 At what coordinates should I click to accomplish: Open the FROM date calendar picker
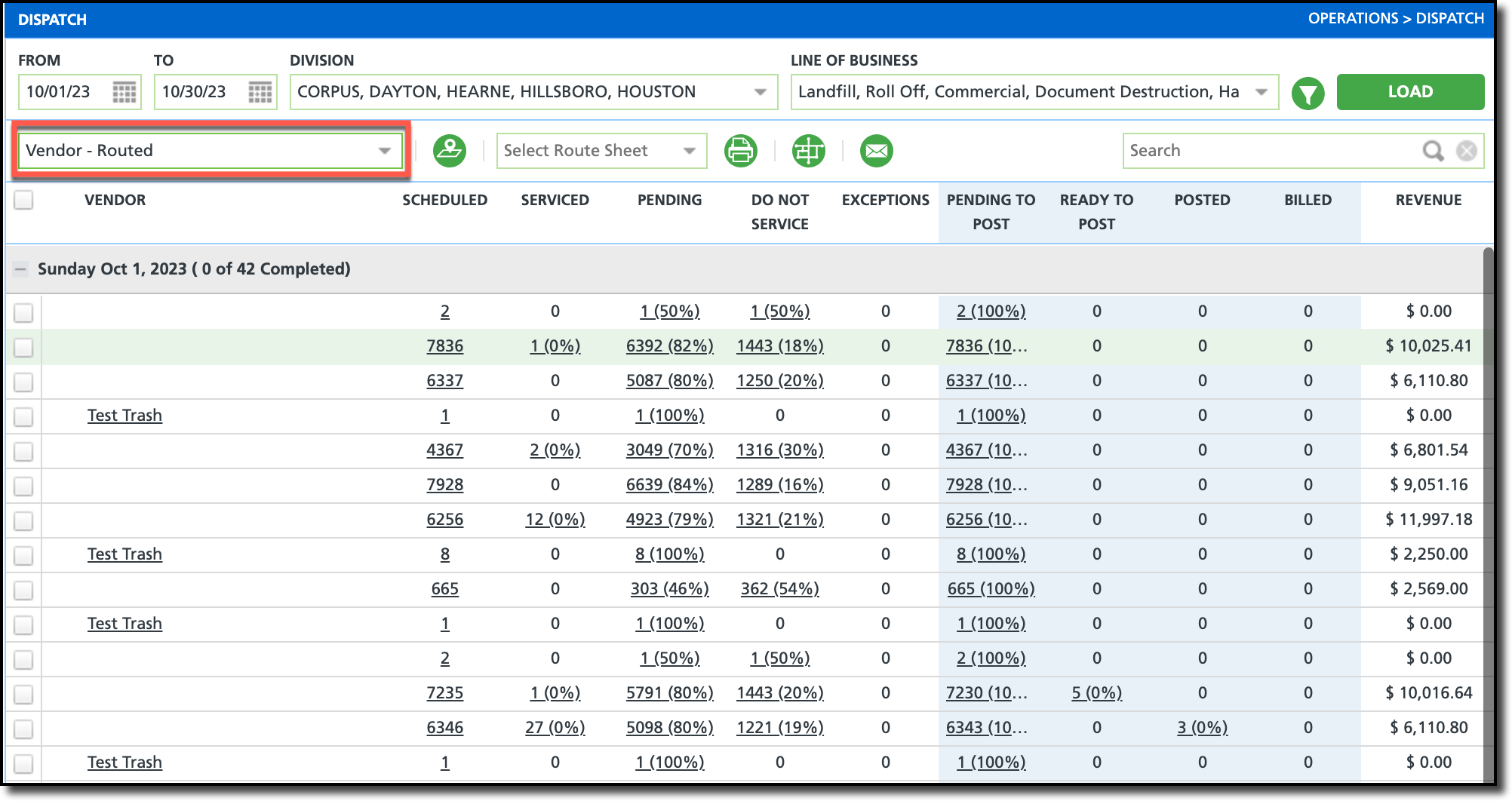(x=124, y=92)
